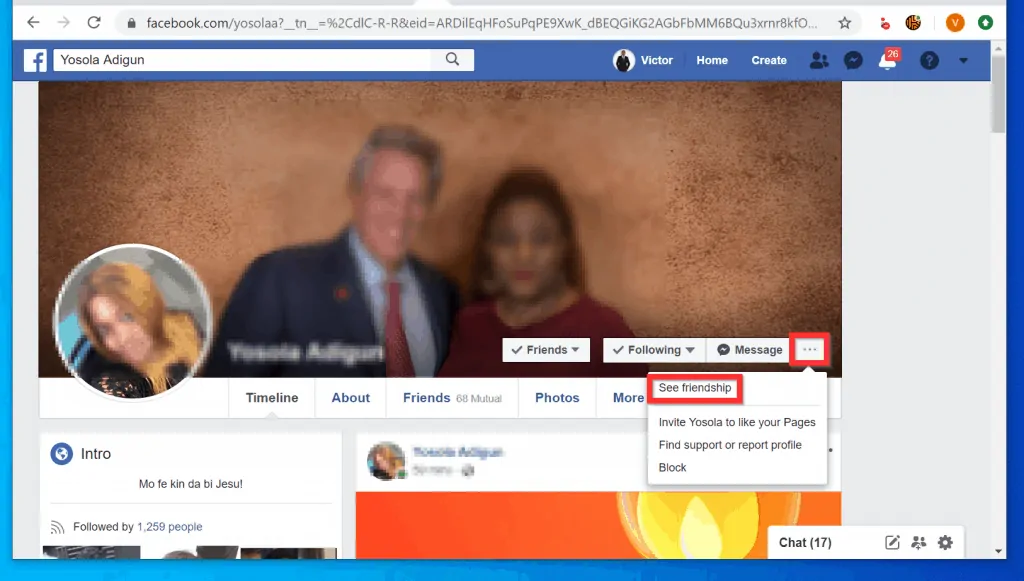The width and height of the screenshot is (1024, 581).
Task: Switch to the About tab
Action: pos(350,397)
